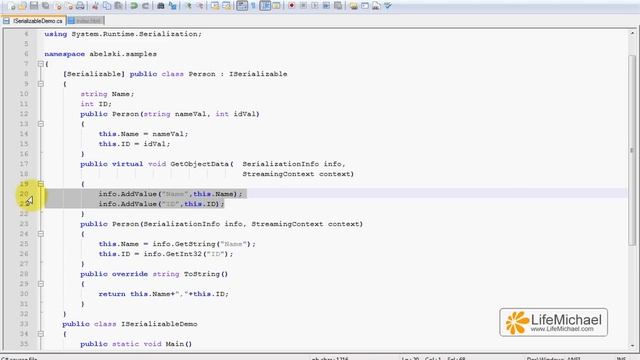Open the Replace dialog icon
Viewport: 640px width, 360px height.
[x=173, y=6]
